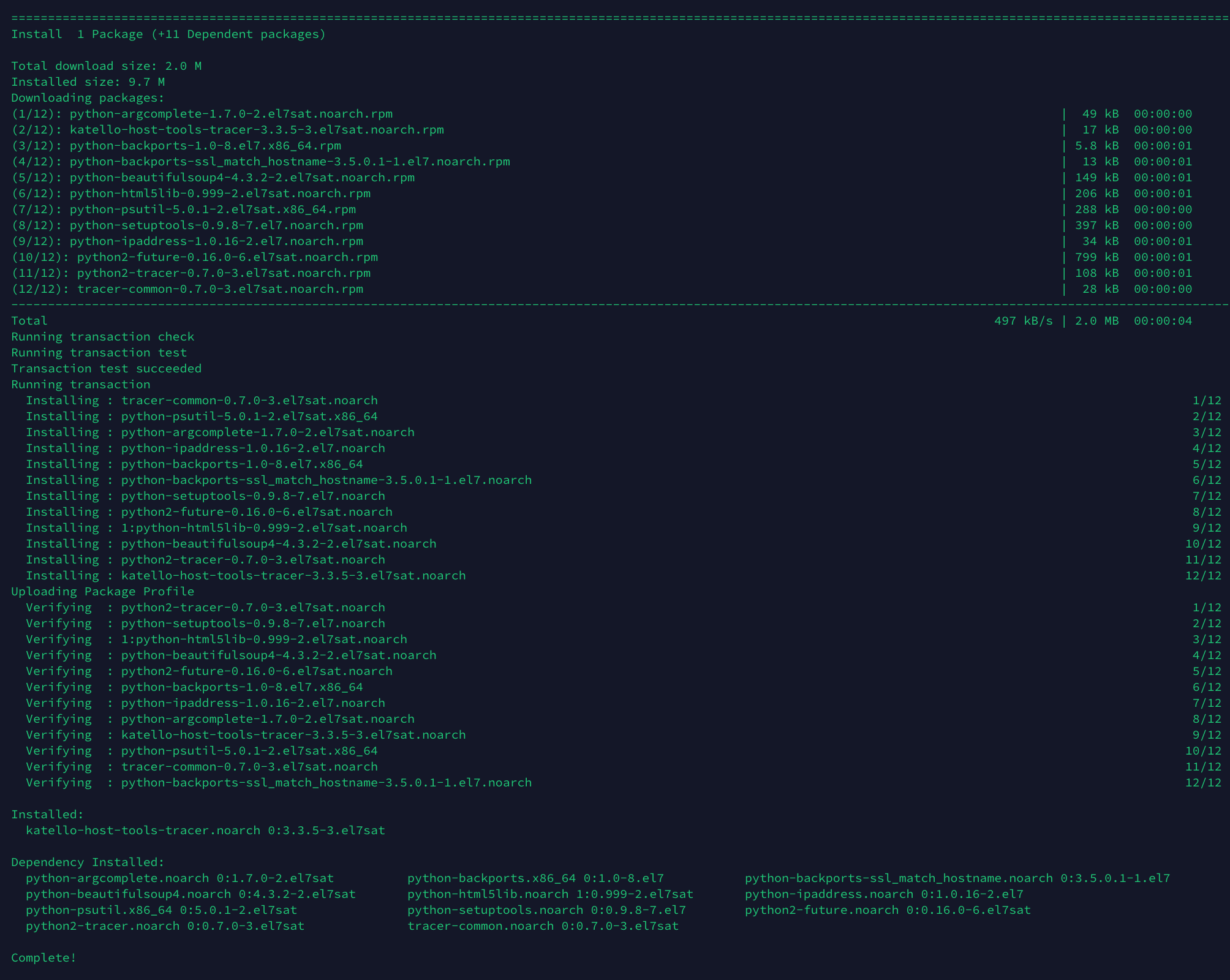Click 'Running transaction check' line
1230x980 pixels.
click(x=102, y=337)
